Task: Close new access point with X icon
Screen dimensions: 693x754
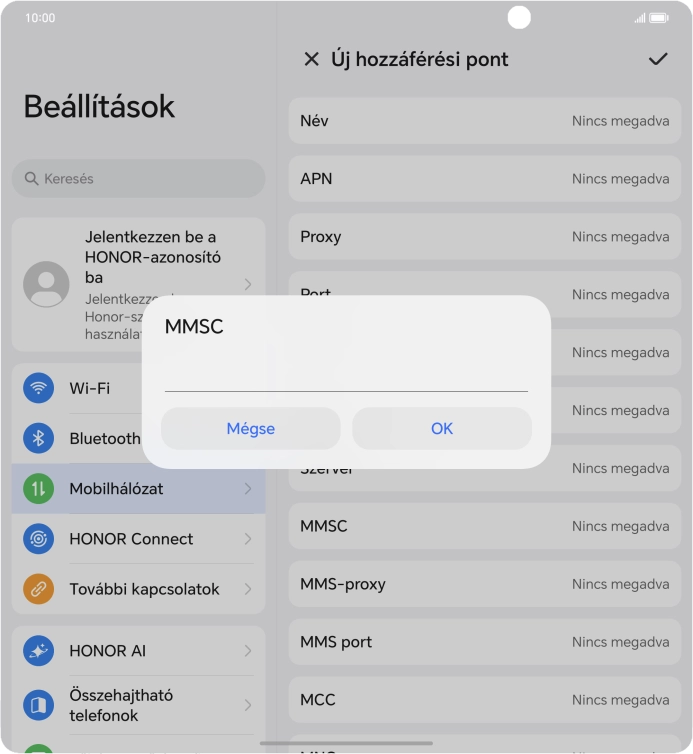Action: [312, 59]
